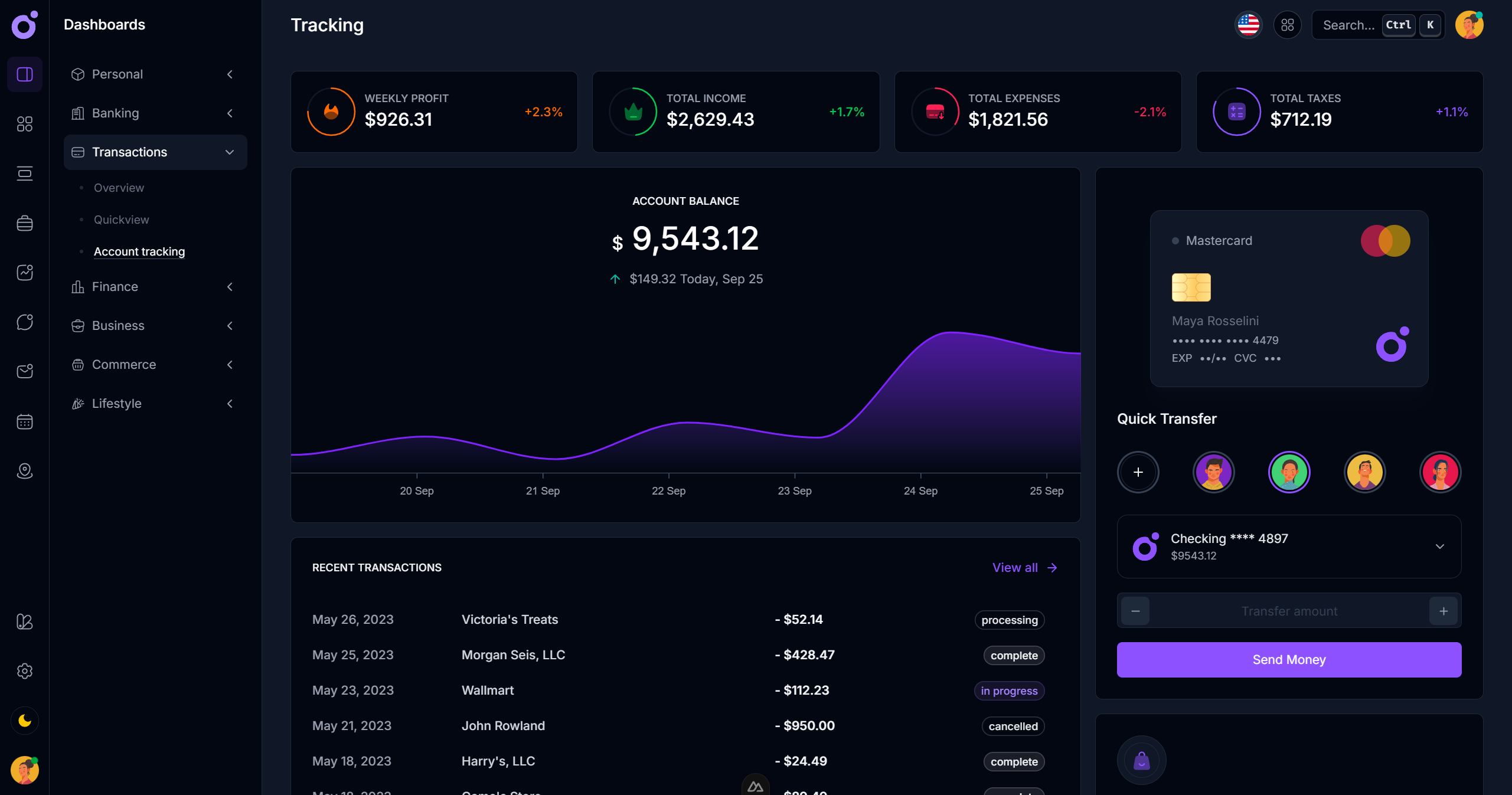Select the green avatar in Quick Transfer
The image size is (1512, 795).
coord(1289,472)
